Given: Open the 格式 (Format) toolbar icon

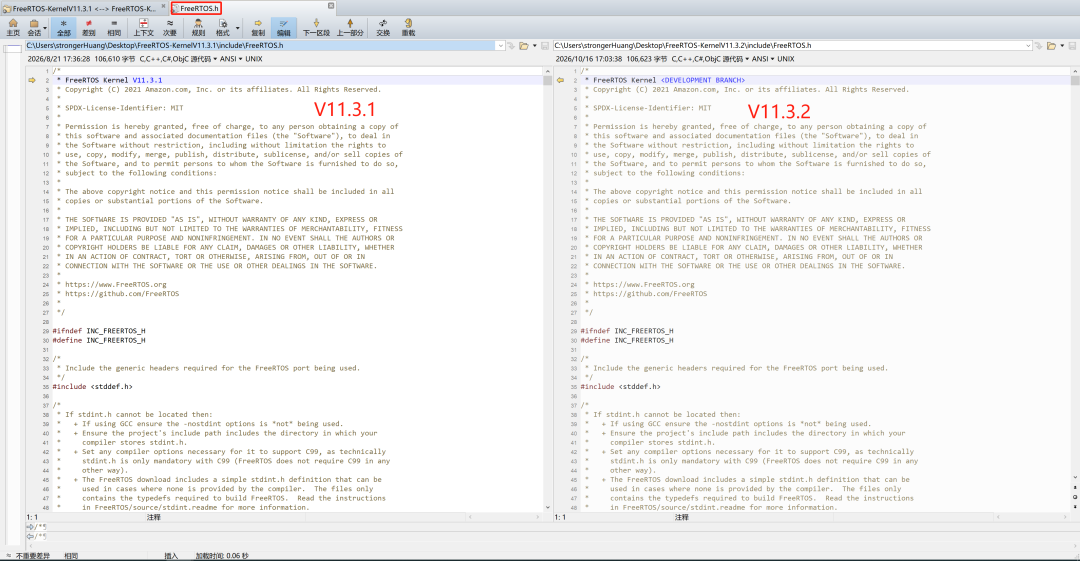Looking at the screenshot, I should [222, 28].
